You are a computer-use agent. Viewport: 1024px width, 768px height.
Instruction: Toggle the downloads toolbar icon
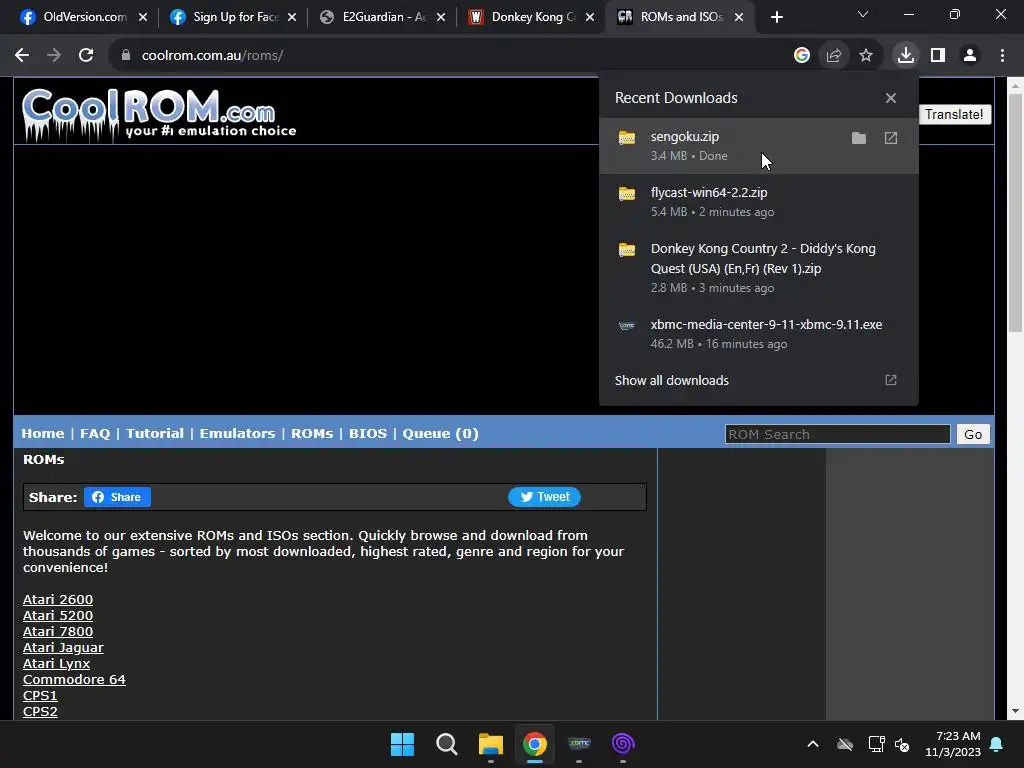click(x=906, y=56)
